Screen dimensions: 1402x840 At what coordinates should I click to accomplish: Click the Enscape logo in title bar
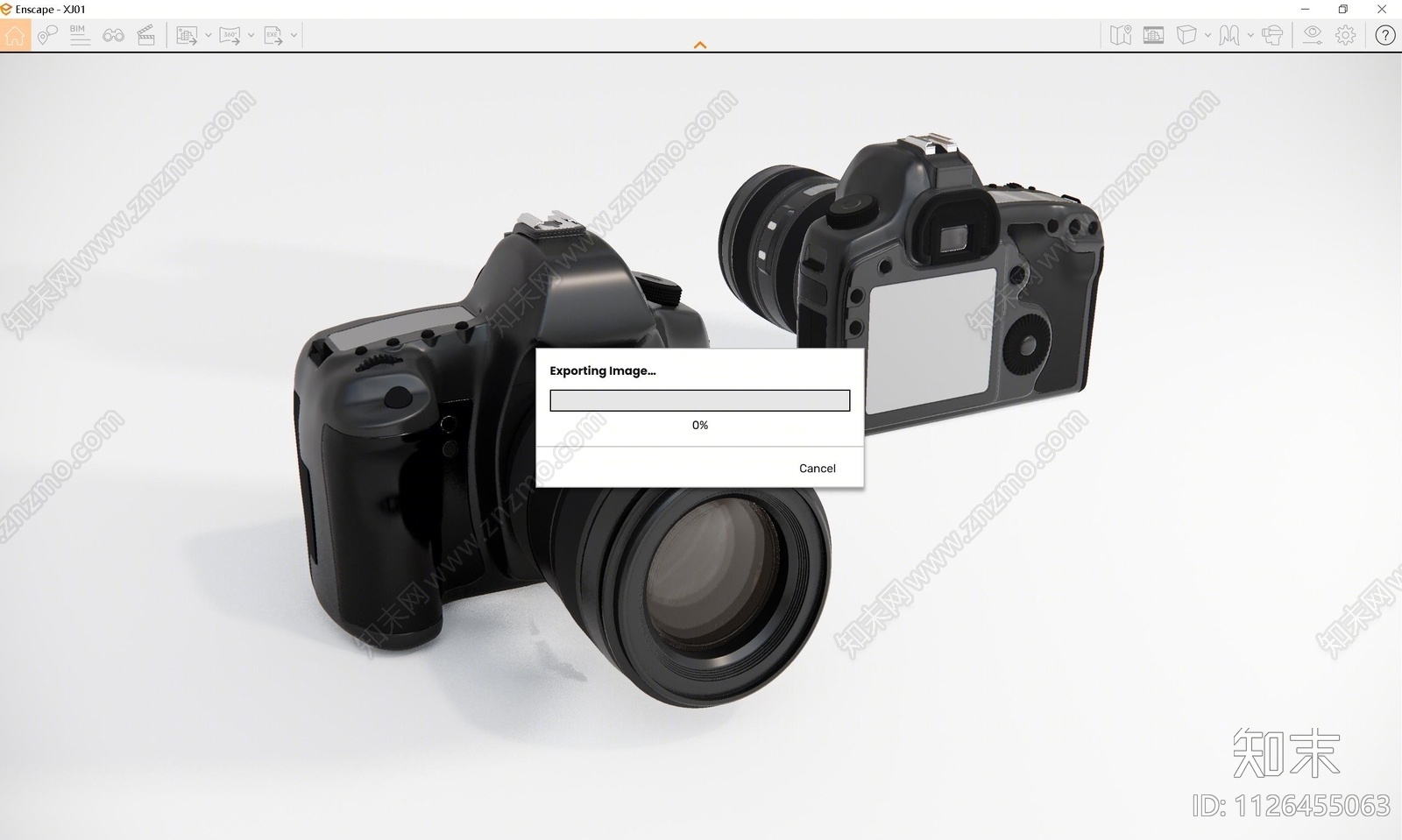[7, 9]
